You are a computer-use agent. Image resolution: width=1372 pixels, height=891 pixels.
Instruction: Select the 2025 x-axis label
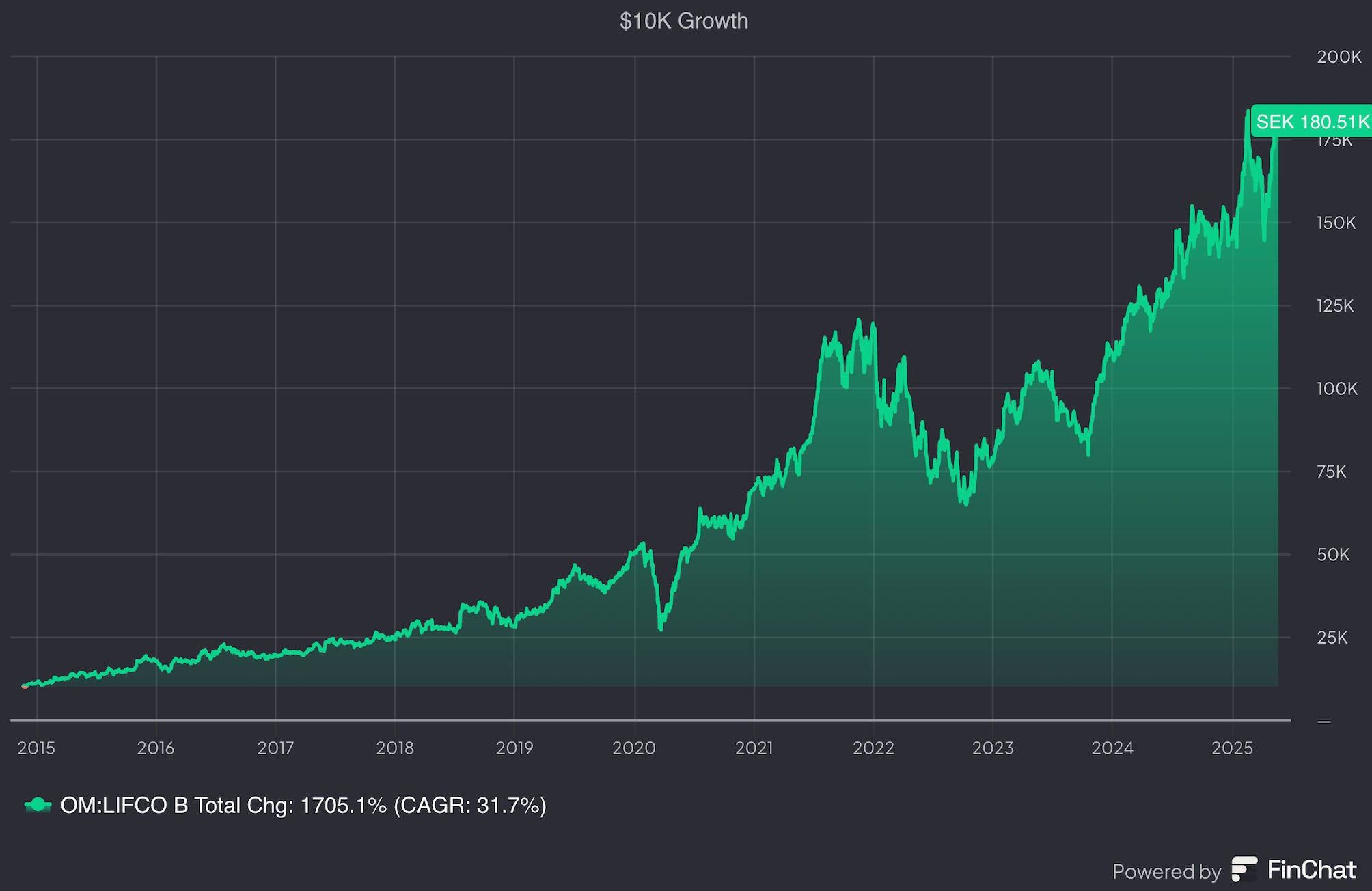click(x=1232, y=748)
